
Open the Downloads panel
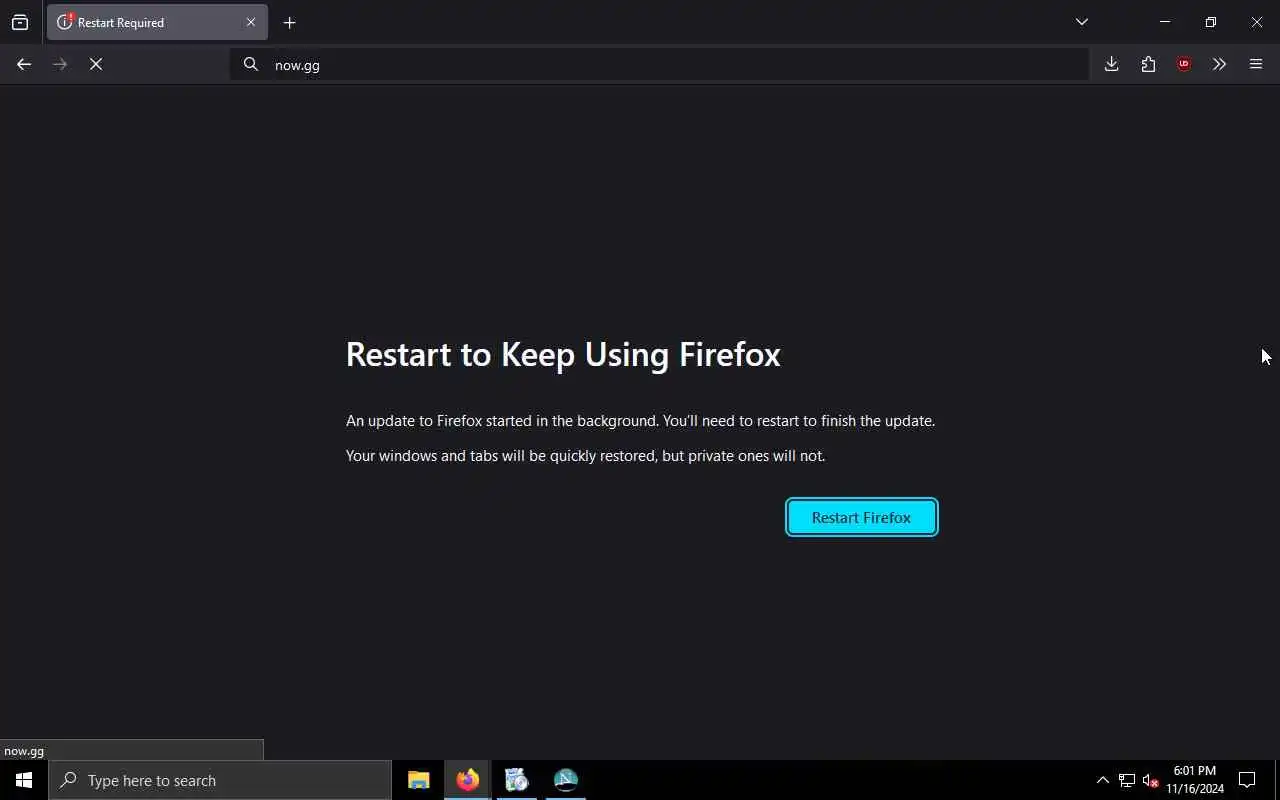[x=1111, y=64]
